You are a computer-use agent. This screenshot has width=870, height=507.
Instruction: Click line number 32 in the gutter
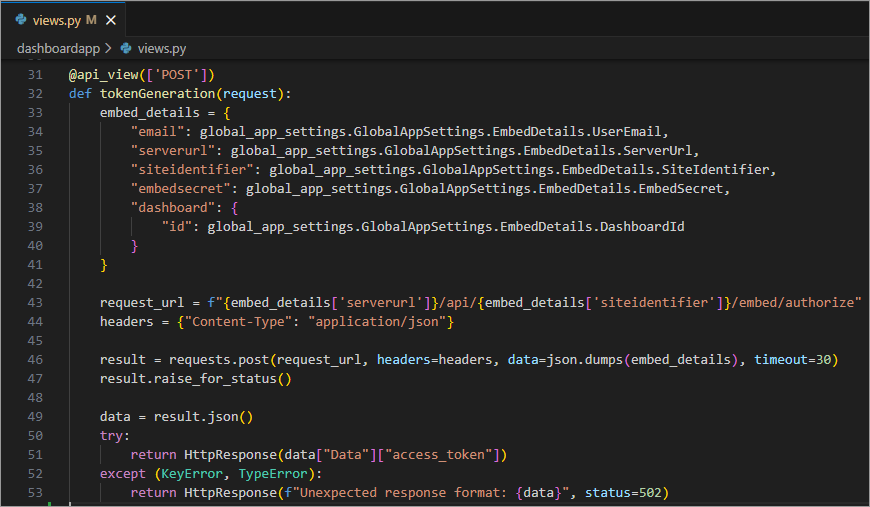(x=35, y=94)
